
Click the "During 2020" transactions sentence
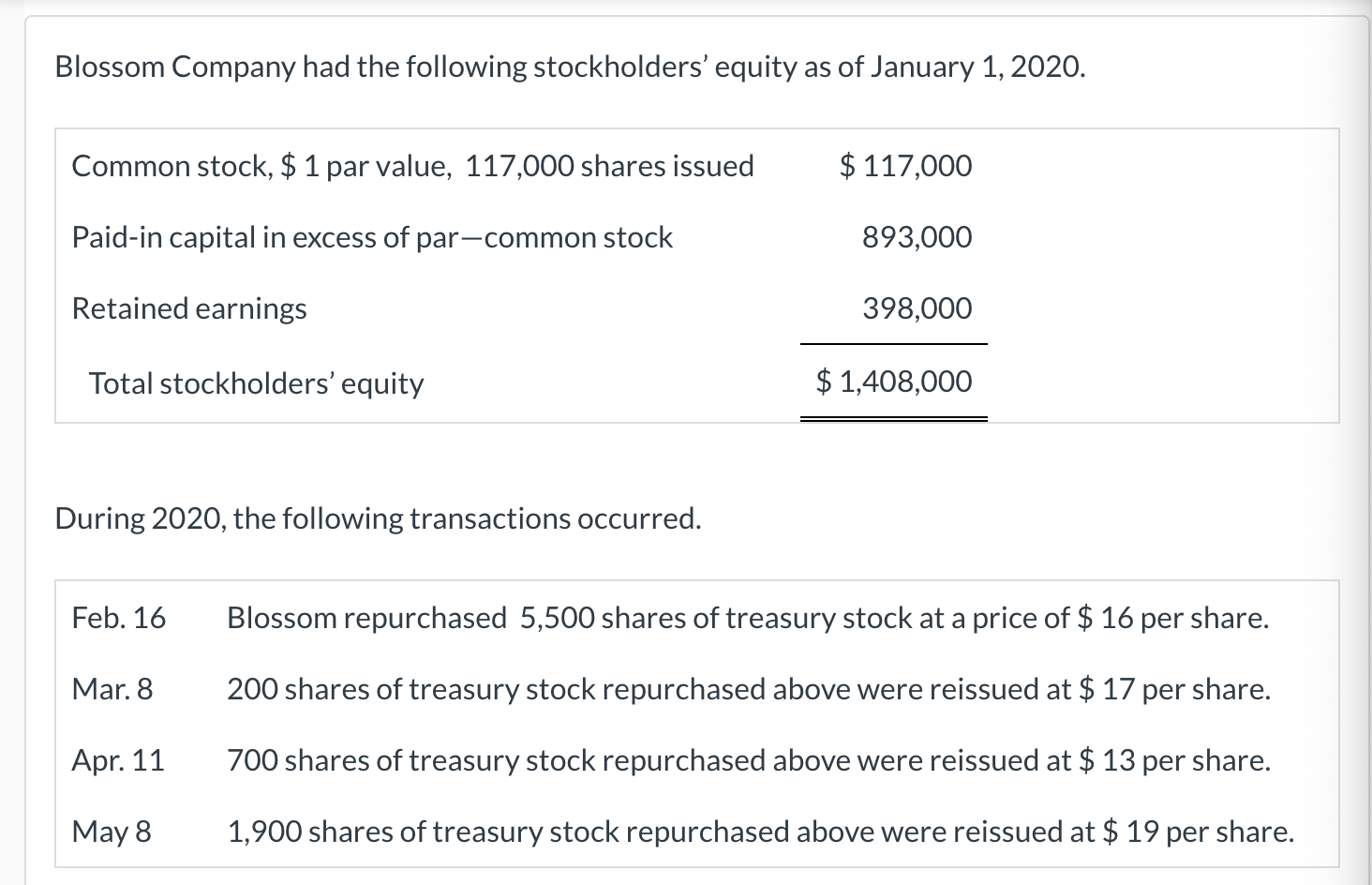378,518
